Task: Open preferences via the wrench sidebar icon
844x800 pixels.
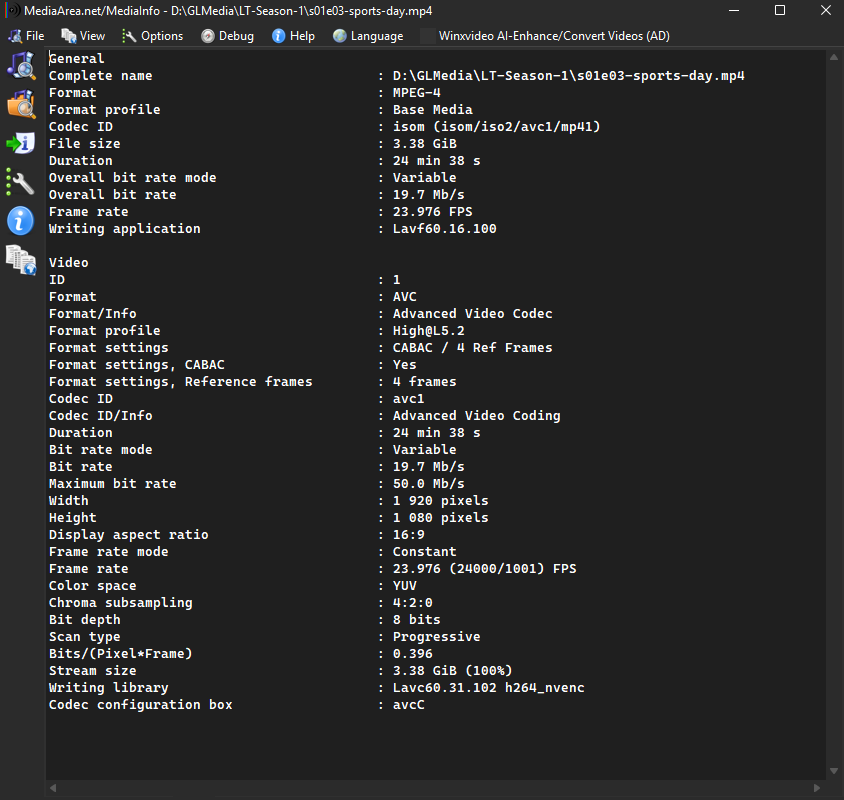Action: [x=21, y=182]
